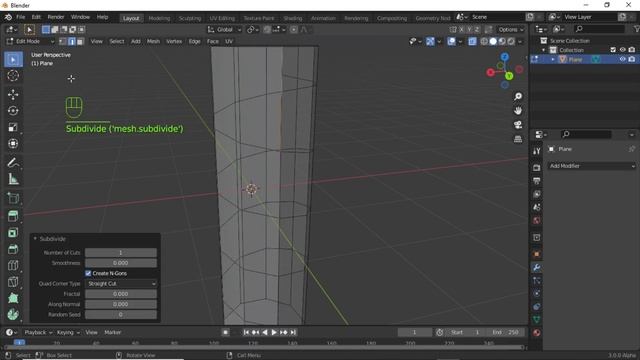Open the File menu
The image size is (640, 360).
point(20,17)
